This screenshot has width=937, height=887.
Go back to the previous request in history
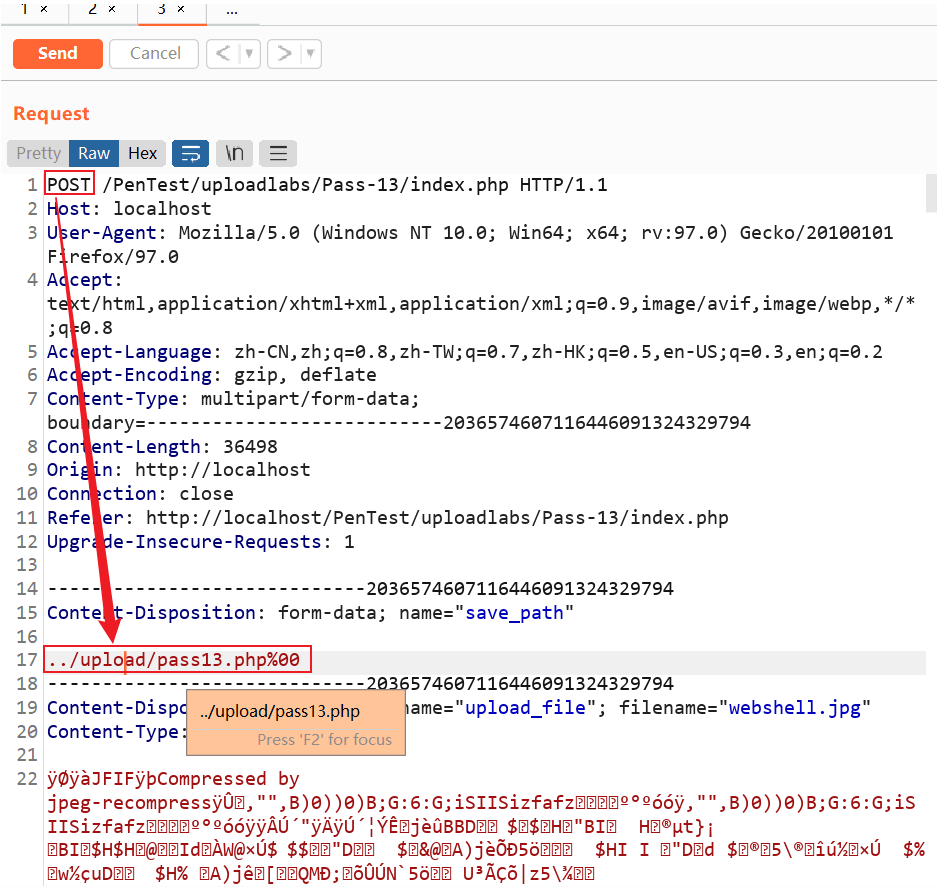[223, 54]
